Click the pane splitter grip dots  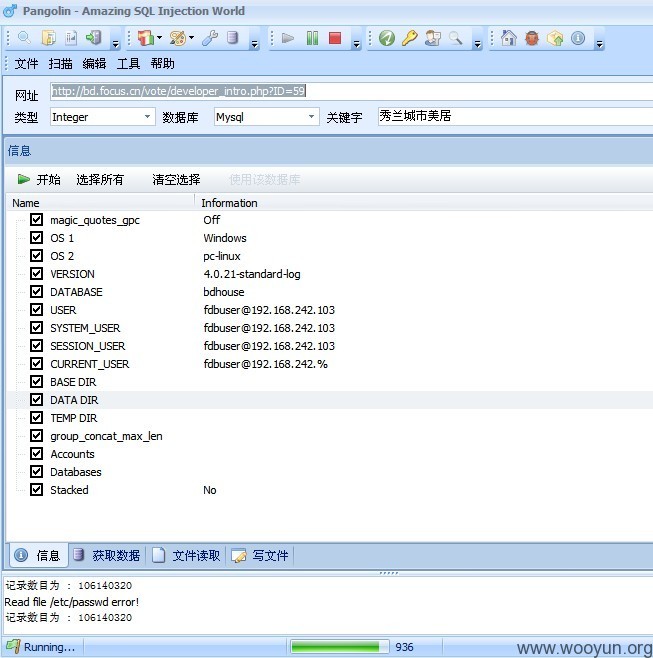pyautogui.click(x=389, y=573)
